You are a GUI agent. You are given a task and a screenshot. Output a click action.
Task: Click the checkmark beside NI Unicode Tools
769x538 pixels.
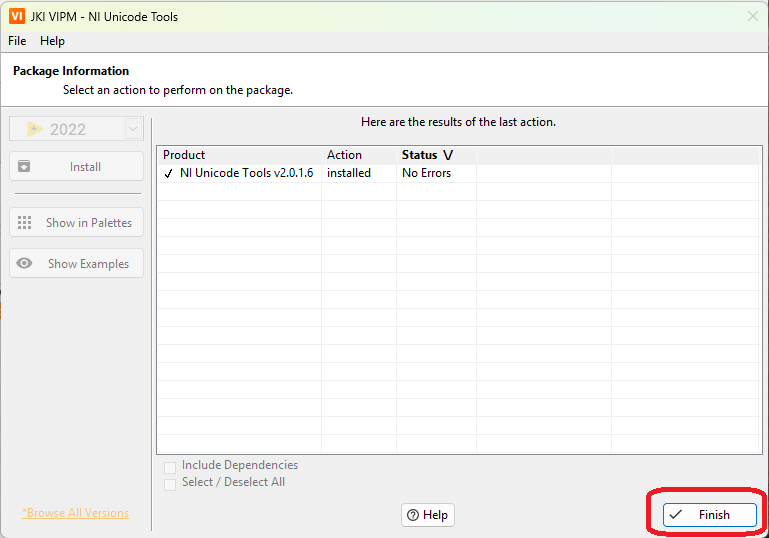(169, 174)
